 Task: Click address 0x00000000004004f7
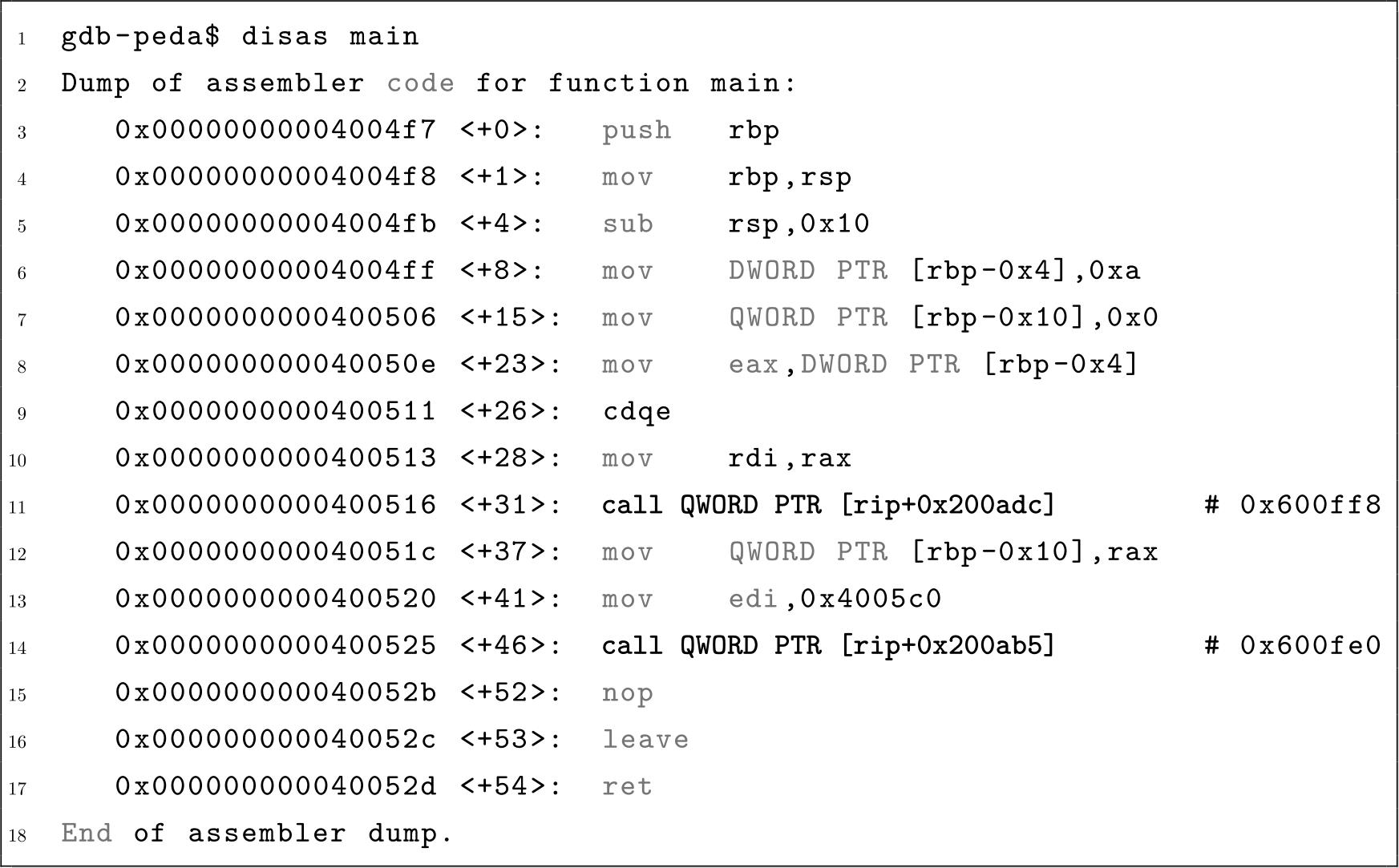pos(276,130)
